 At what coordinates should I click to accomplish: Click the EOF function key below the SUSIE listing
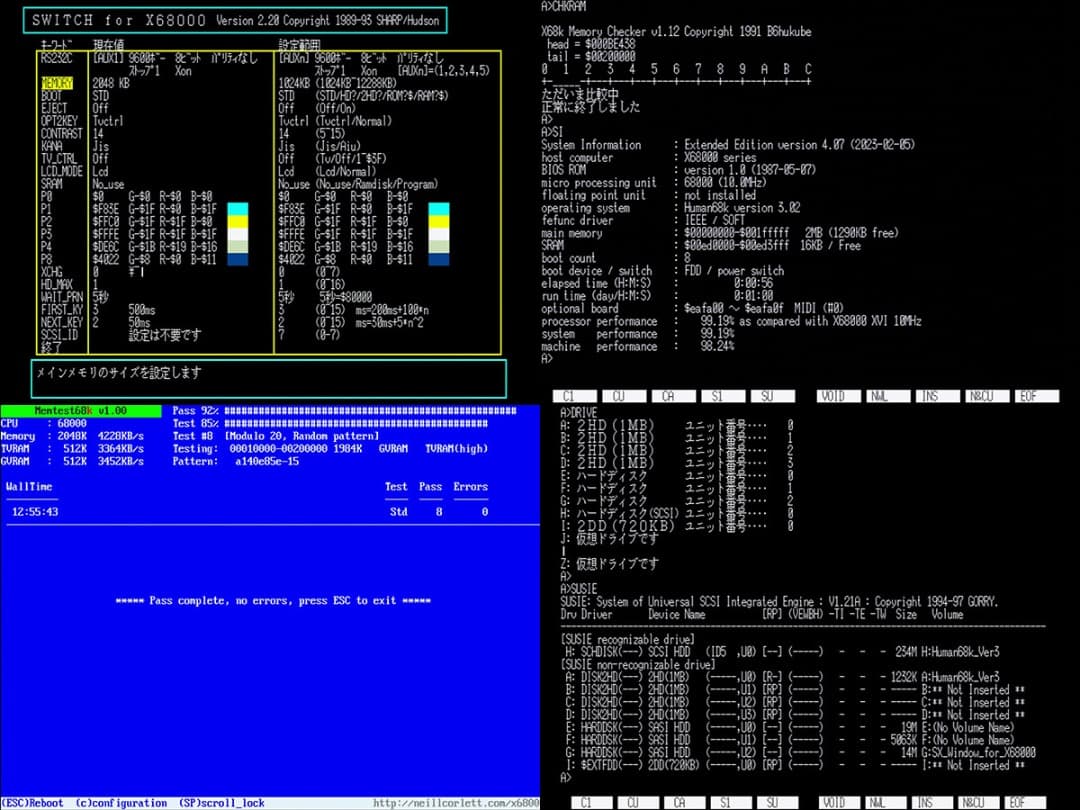[x=1026, y=803]
